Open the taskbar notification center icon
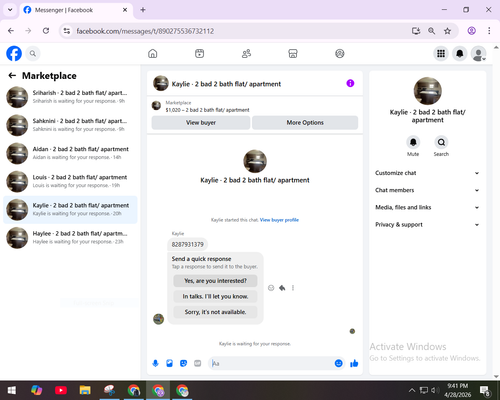This screenshot has width=500, height=400. 485,390
